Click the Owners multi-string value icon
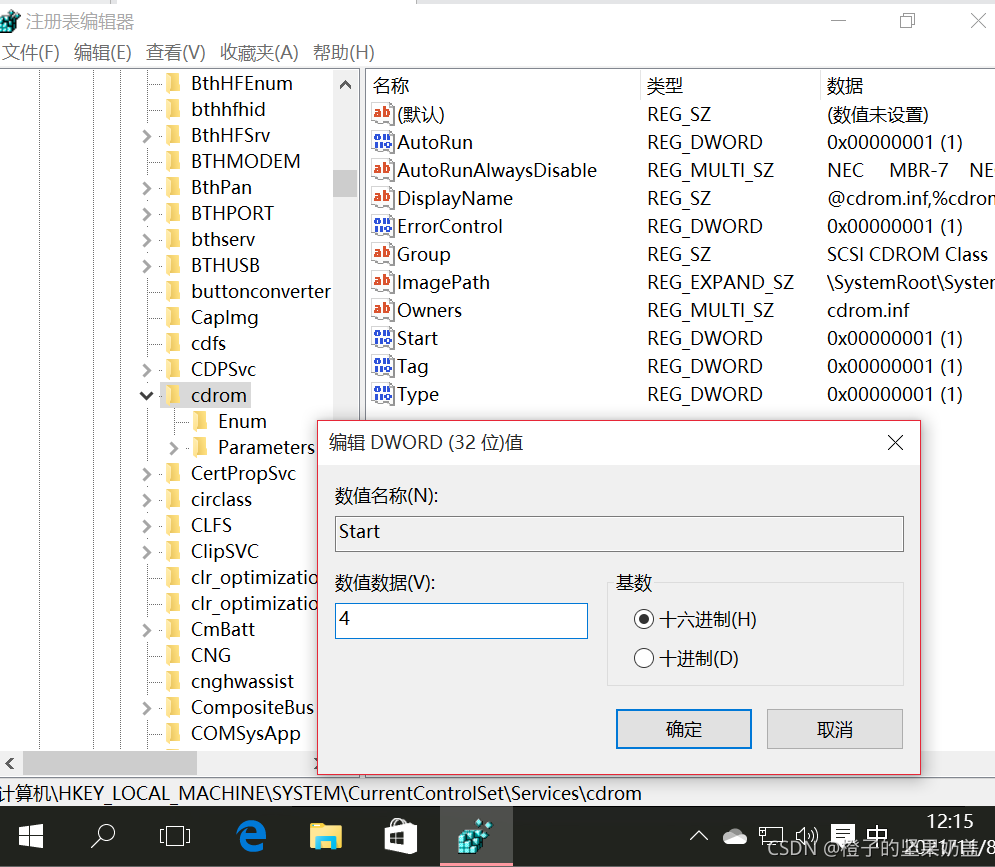Image resolution: width=995 pixels, height=867 pixels. coord(382,310)
